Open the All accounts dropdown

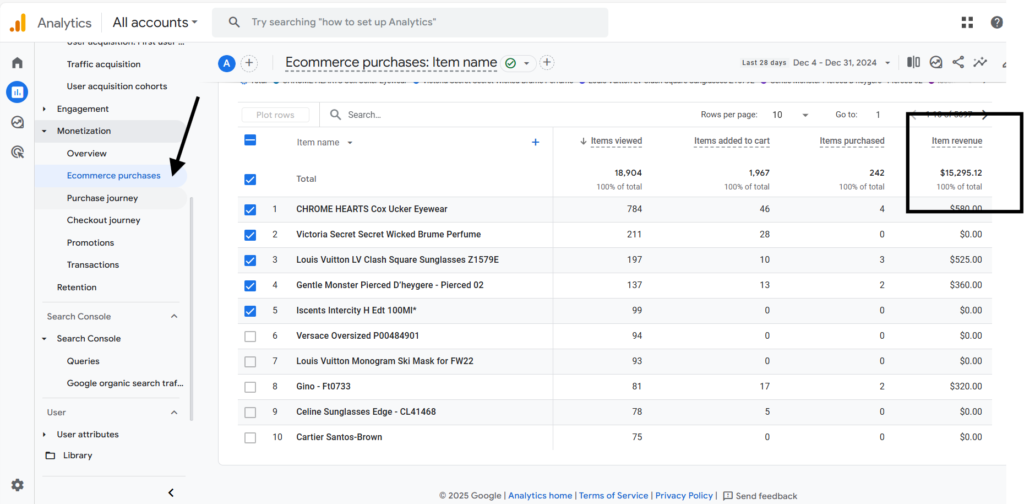(x=155, y=22)
